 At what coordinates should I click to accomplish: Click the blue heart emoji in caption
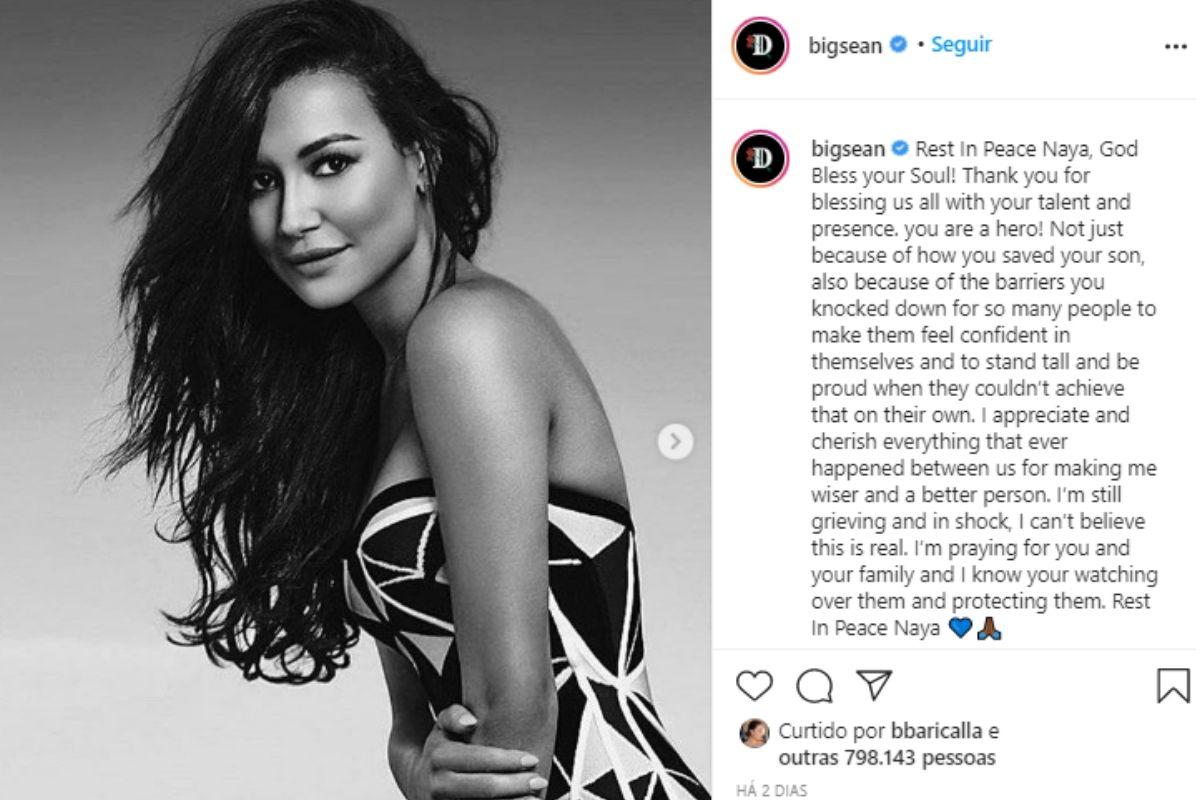click(x=957, y=630)
